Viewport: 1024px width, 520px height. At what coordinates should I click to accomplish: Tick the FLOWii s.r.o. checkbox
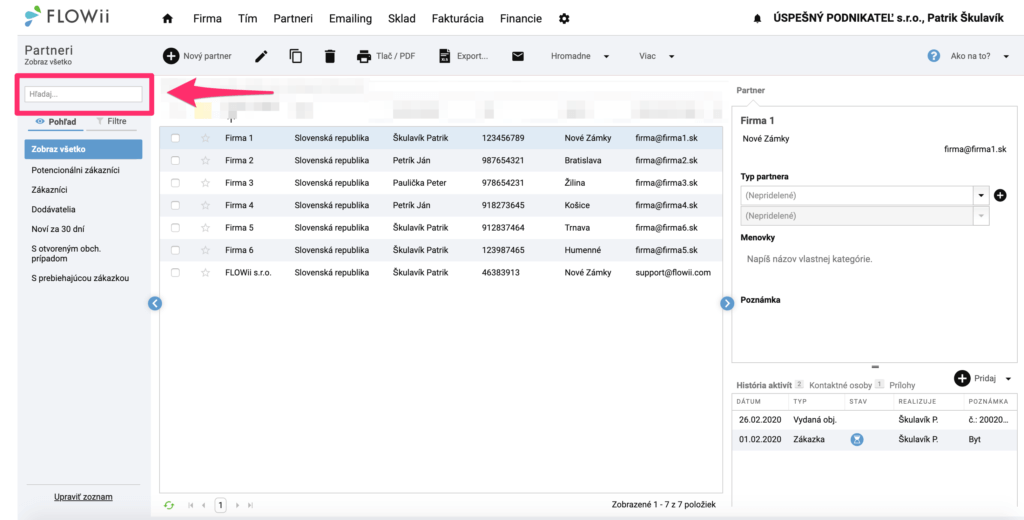[175, 272]
